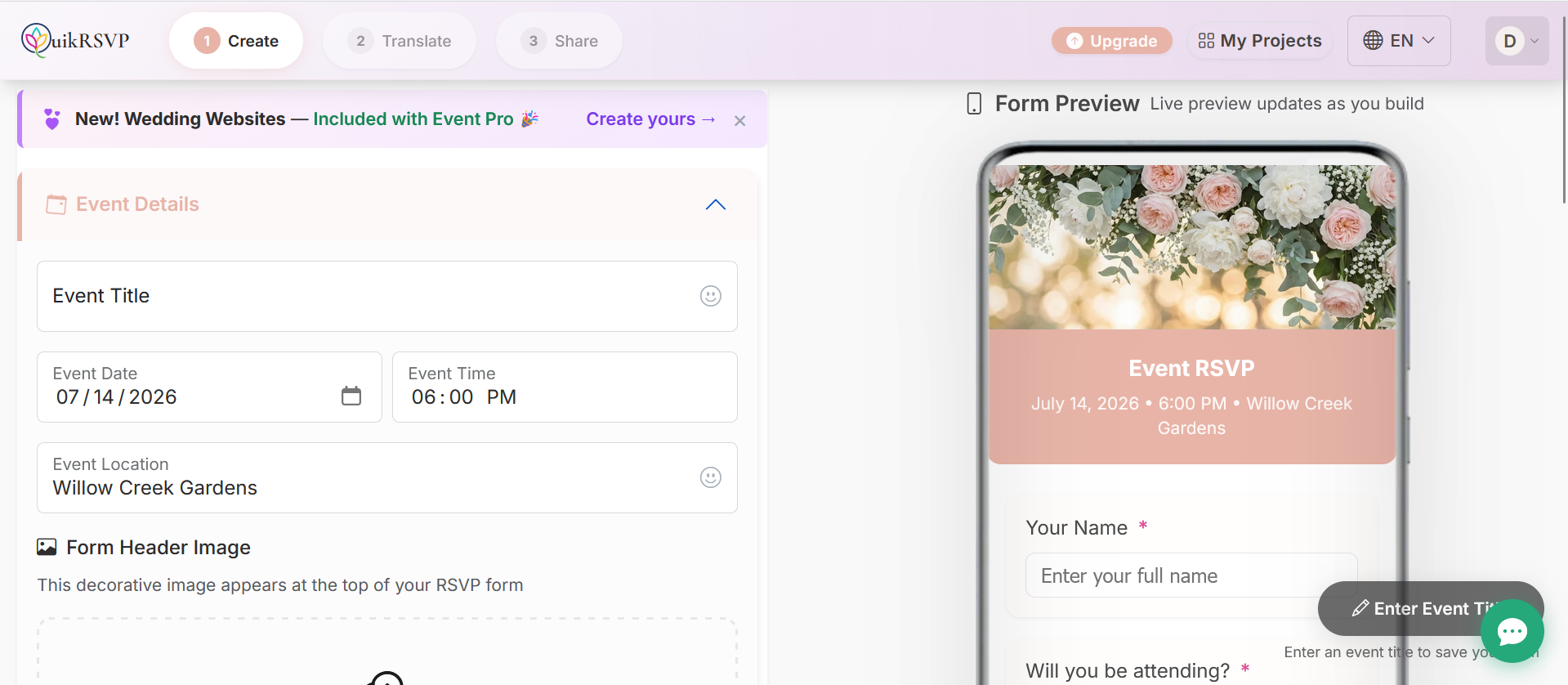Screen dimensions: 1568x685
Task: Click the globe icon in language selector
Action: pyautogui.click(x=1374, y=41)
